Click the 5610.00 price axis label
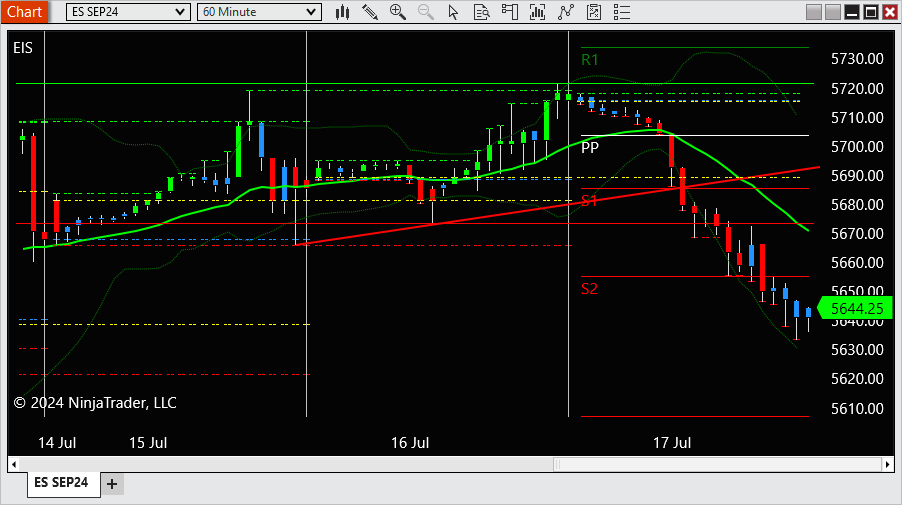The width and height of the screenshot is (902, 505). [857, 409]
